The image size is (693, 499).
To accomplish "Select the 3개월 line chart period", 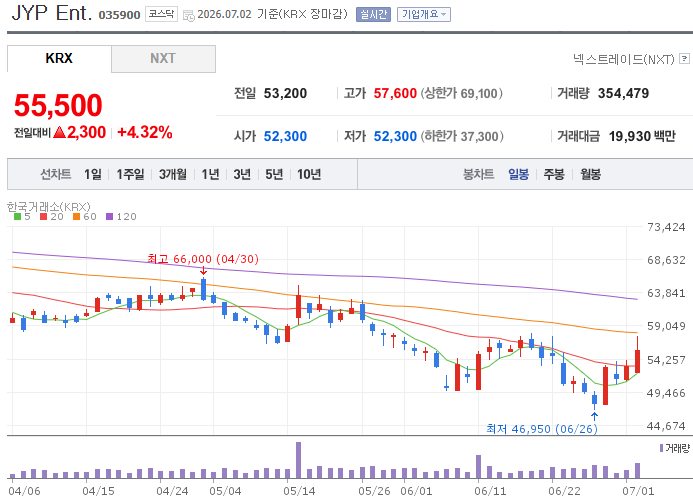I will [x=173, y=174].
